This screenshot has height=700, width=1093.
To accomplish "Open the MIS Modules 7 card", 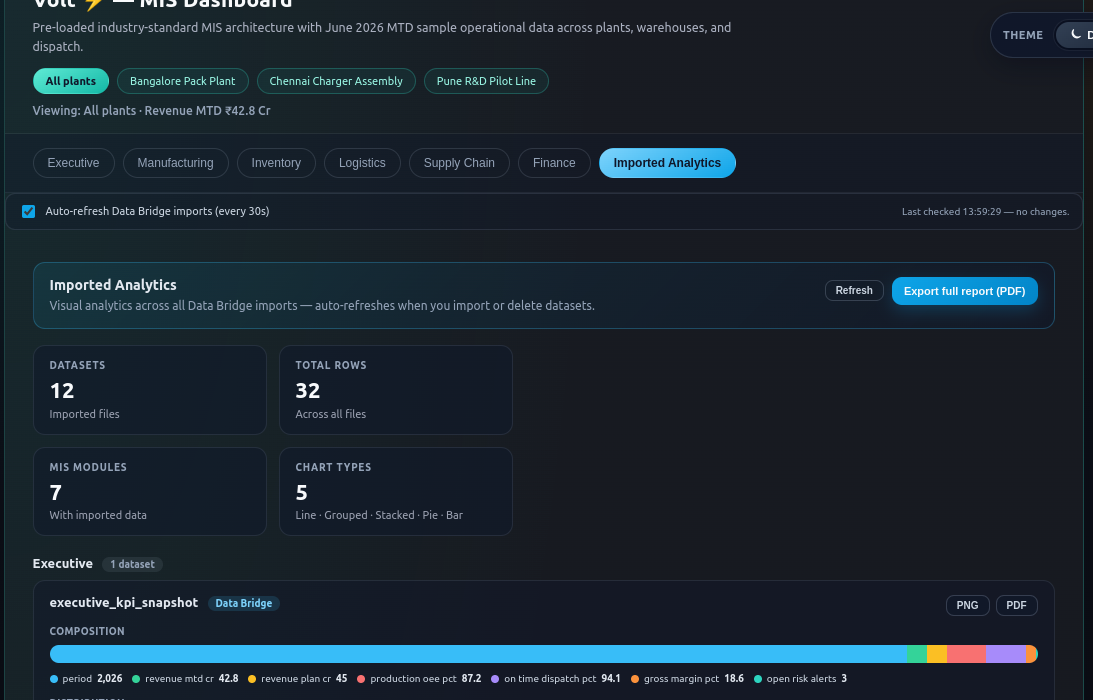I will [150, 492].
